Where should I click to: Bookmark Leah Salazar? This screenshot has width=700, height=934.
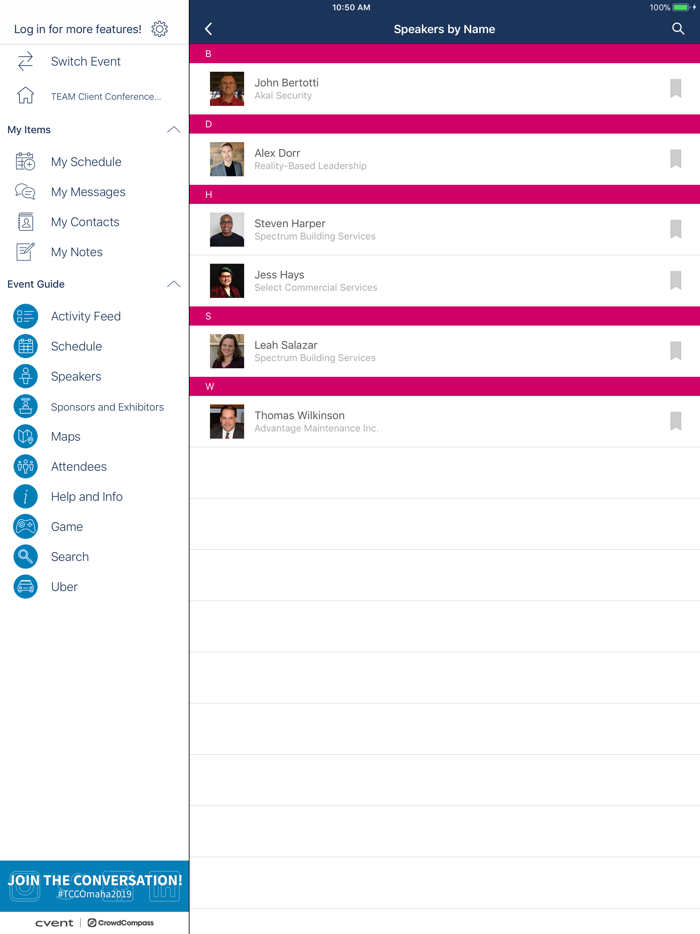pos(676,350)
